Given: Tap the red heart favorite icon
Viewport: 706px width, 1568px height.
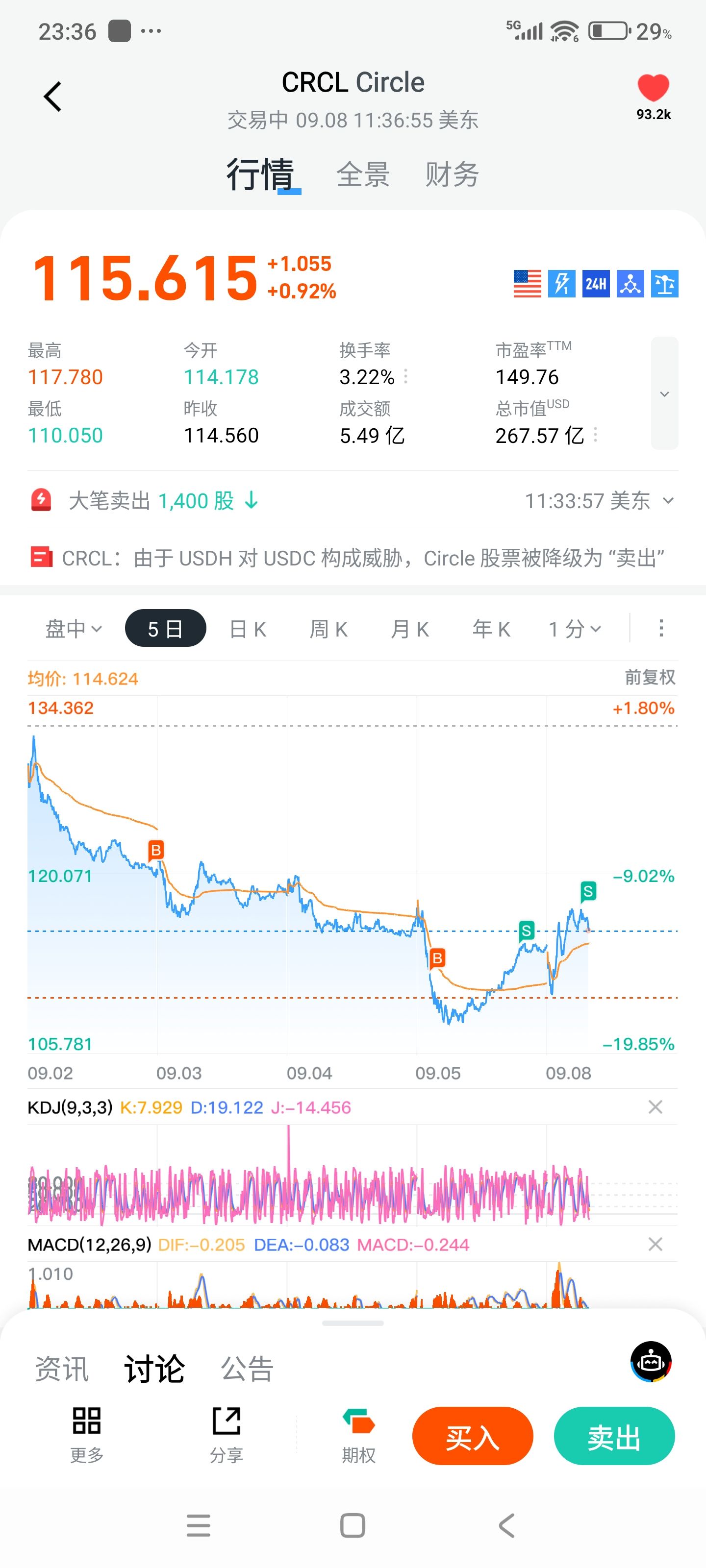Looking at the screenshot, I should [653, 88].
